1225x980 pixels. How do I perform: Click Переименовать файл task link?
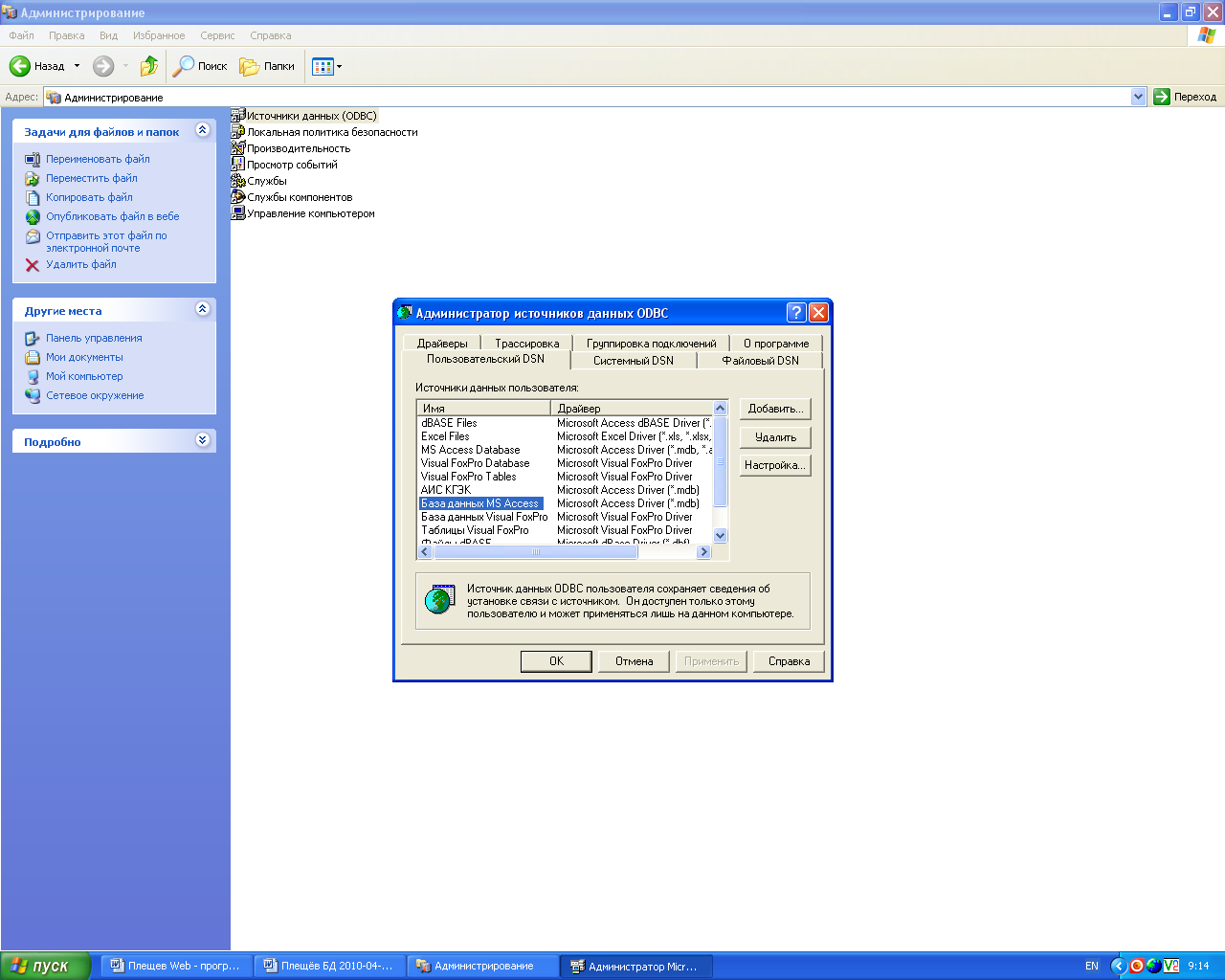point(98,159)
